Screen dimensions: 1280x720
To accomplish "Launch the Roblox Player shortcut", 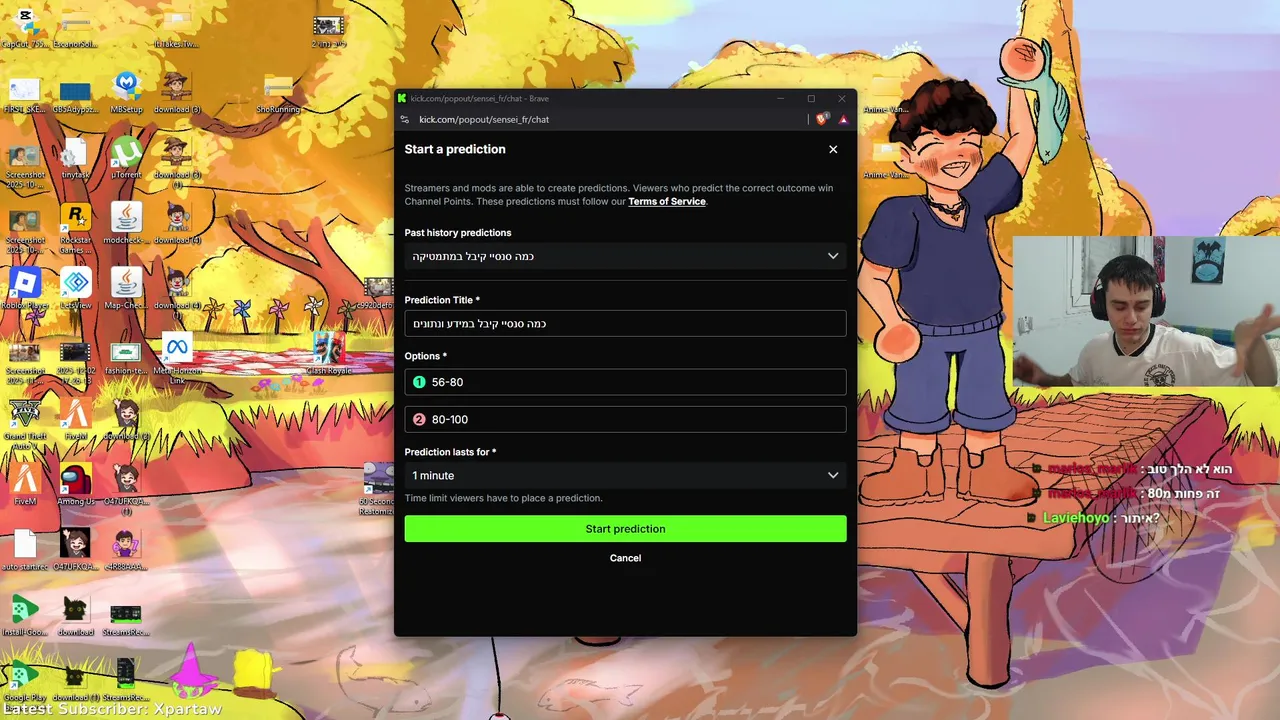I will (25, 289).
